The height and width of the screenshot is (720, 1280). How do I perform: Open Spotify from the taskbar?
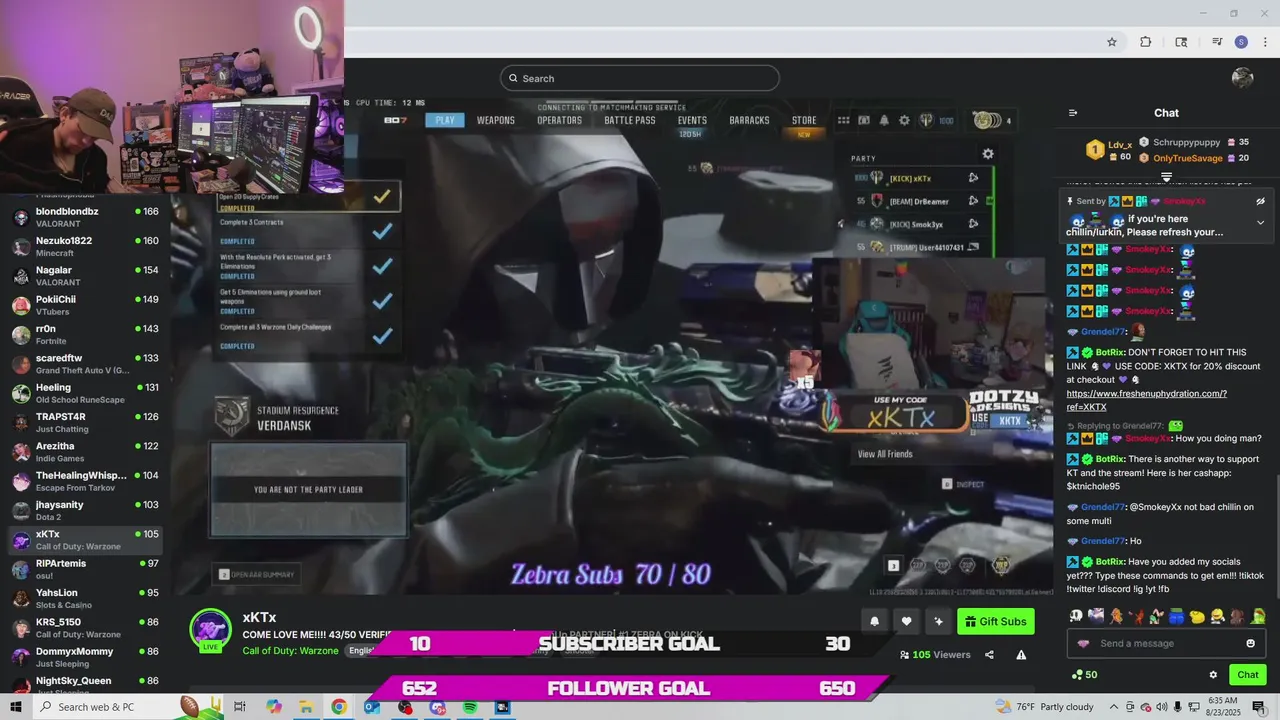470,707
